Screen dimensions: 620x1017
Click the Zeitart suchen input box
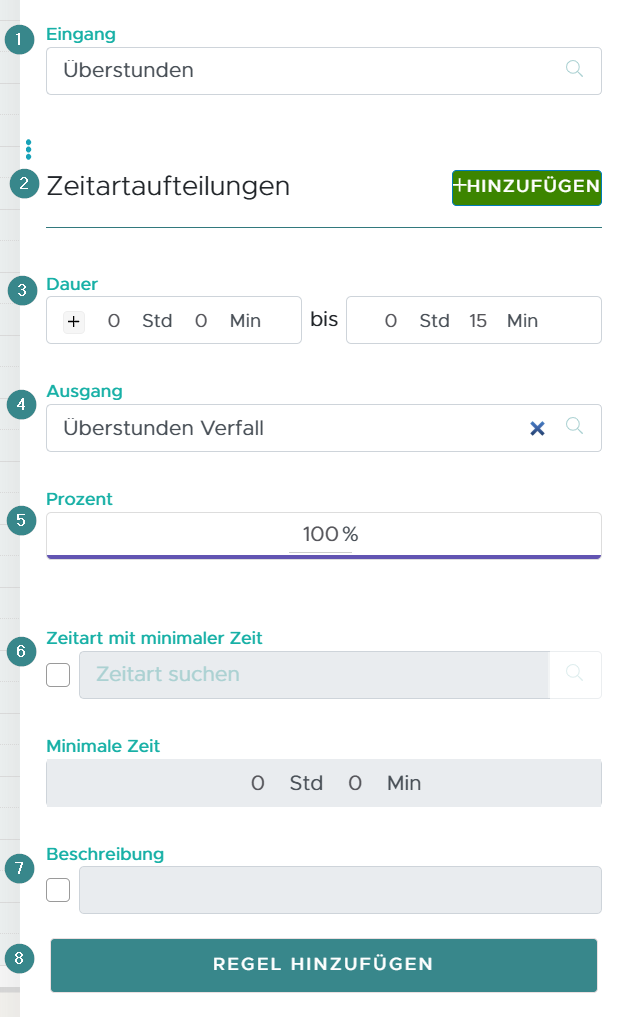point(300,675)
